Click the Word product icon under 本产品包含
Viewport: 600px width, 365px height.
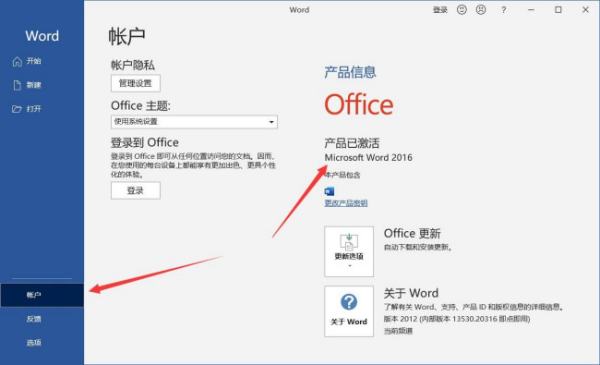point(329,191)
